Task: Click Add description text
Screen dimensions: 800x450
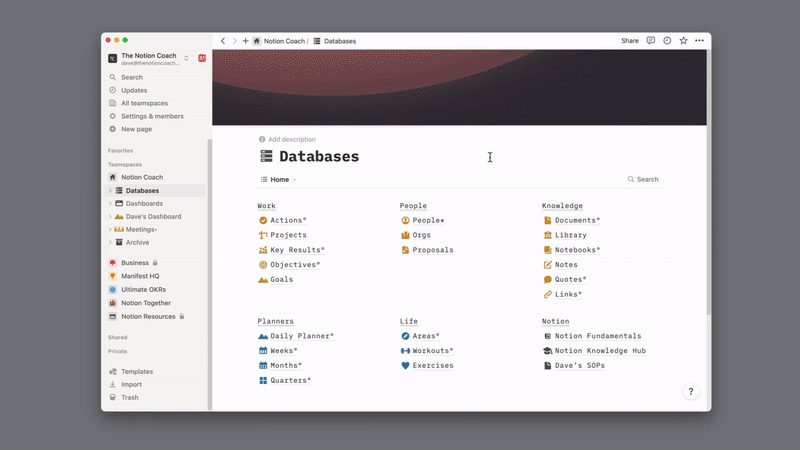Action: (x=292, y=139)
